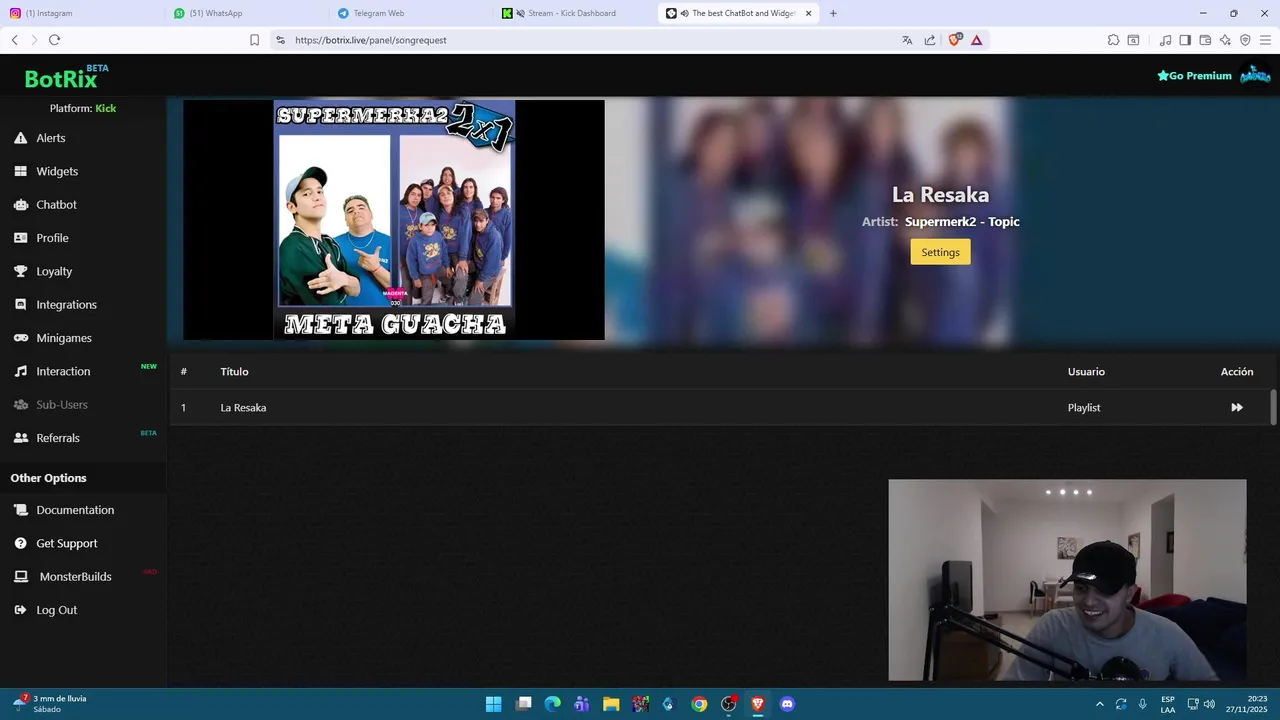Go back in browser history
Image resolution: width=1280 pixels, height=720 pixels.
14,40
